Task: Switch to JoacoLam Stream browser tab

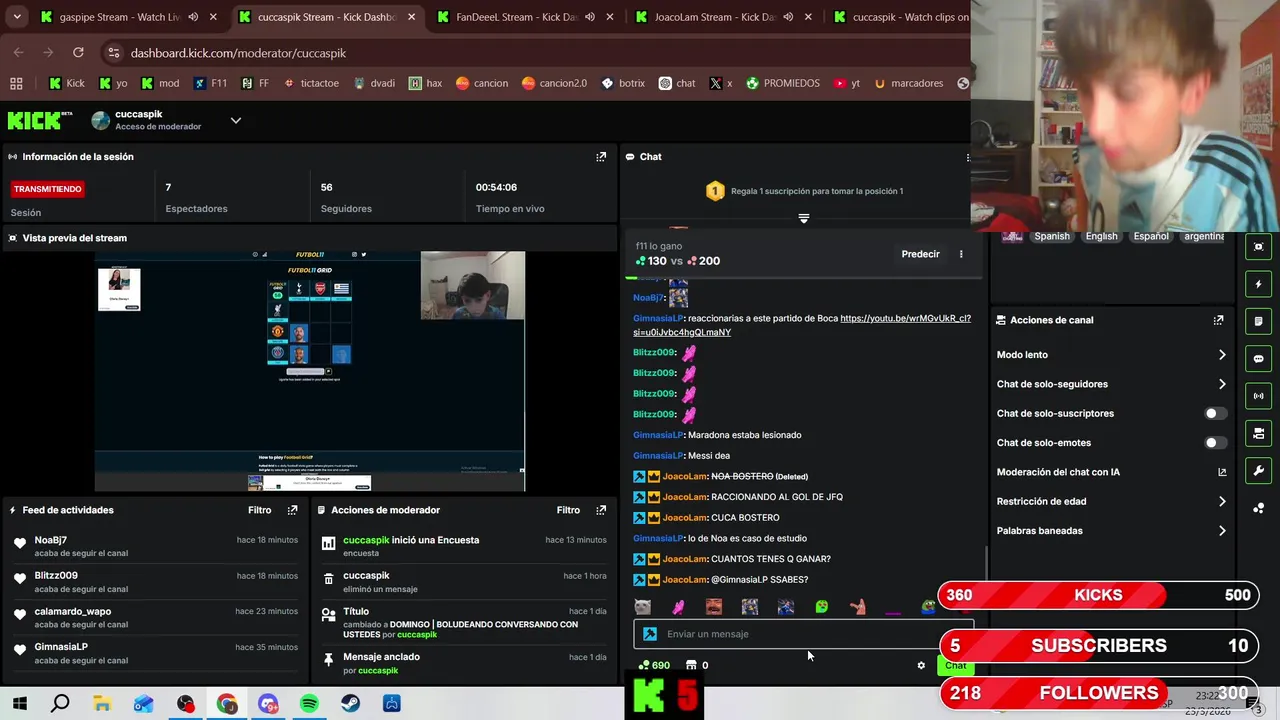Action: 715,17
